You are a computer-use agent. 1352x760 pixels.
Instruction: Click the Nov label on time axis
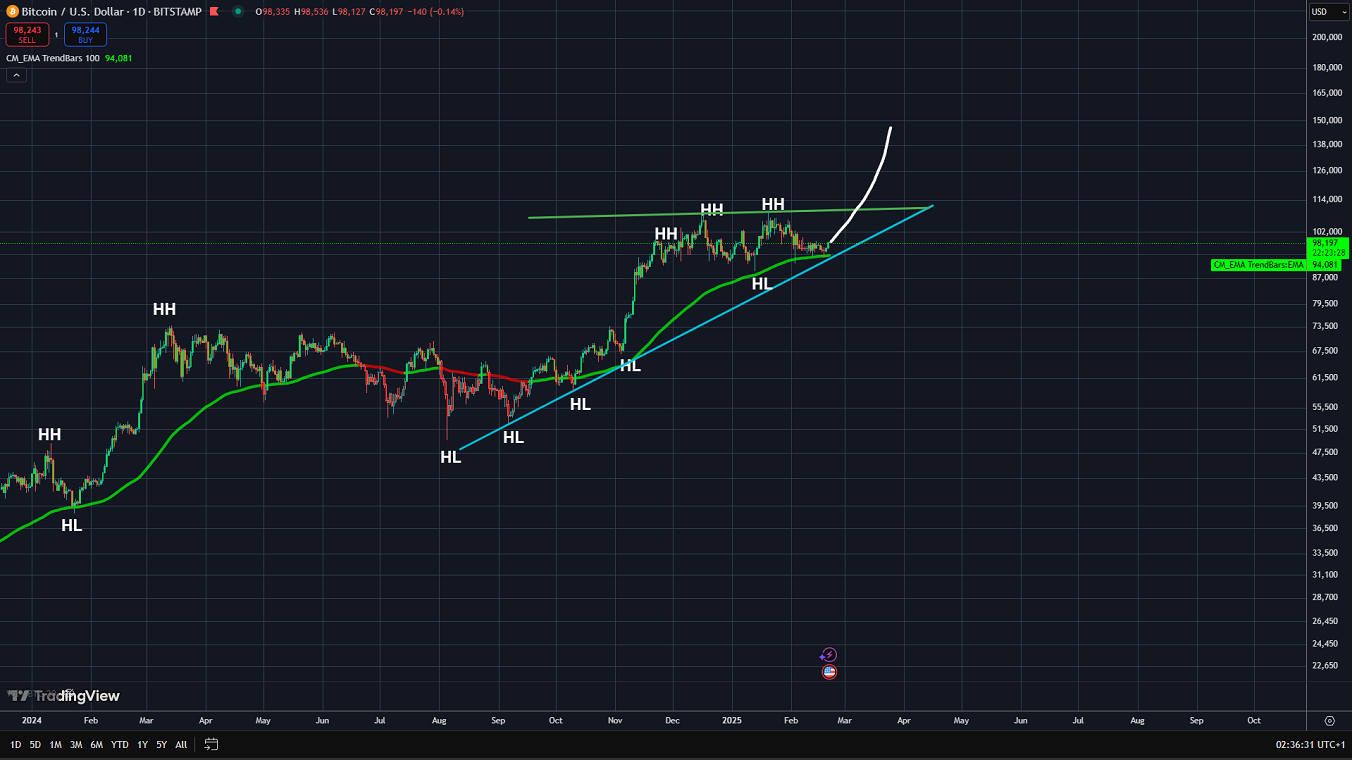(x=616, y=720)
